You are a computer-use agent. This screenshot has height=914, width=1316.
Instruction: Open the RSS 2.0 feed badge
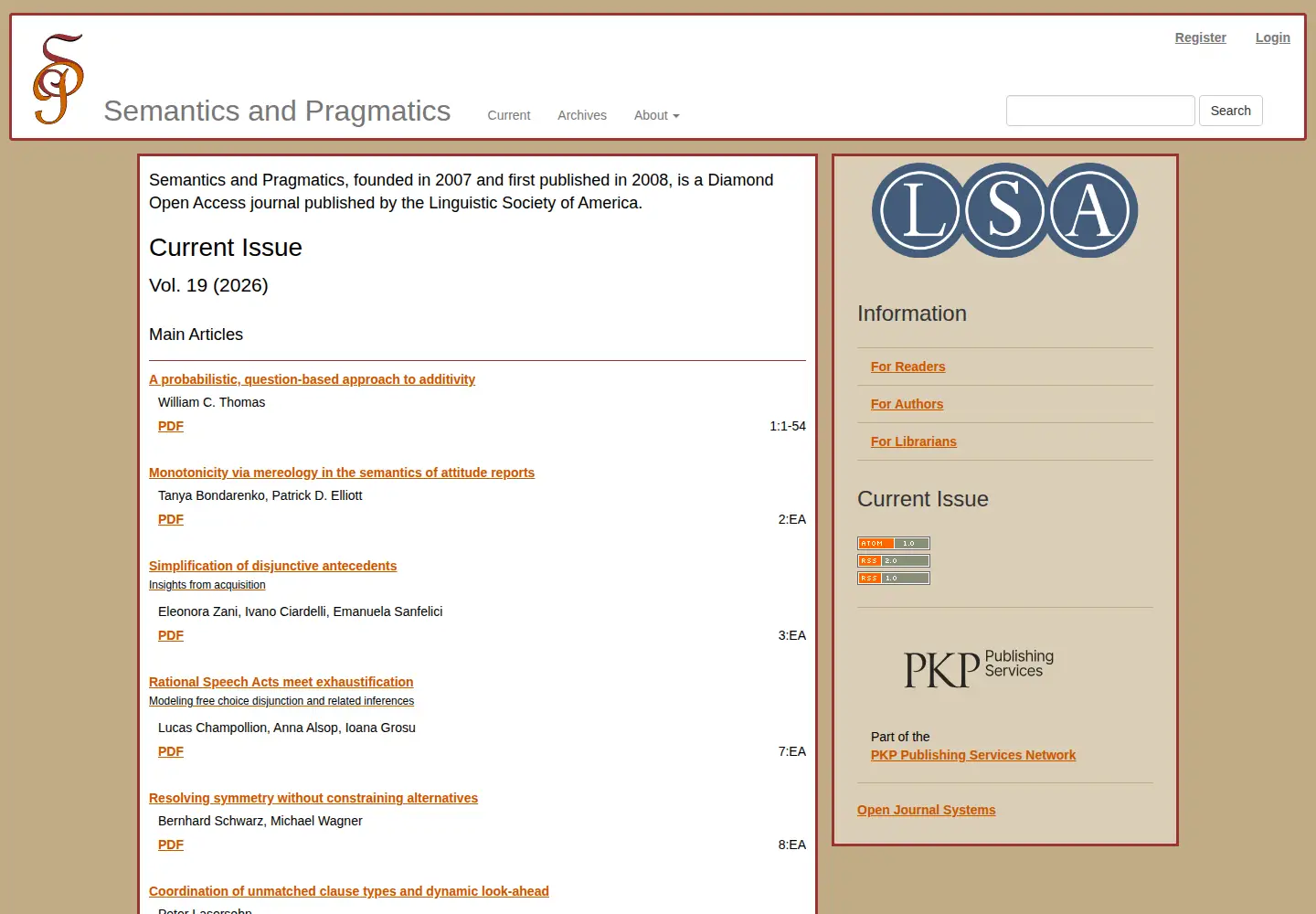pyautogui.click(x=894, y=560)
